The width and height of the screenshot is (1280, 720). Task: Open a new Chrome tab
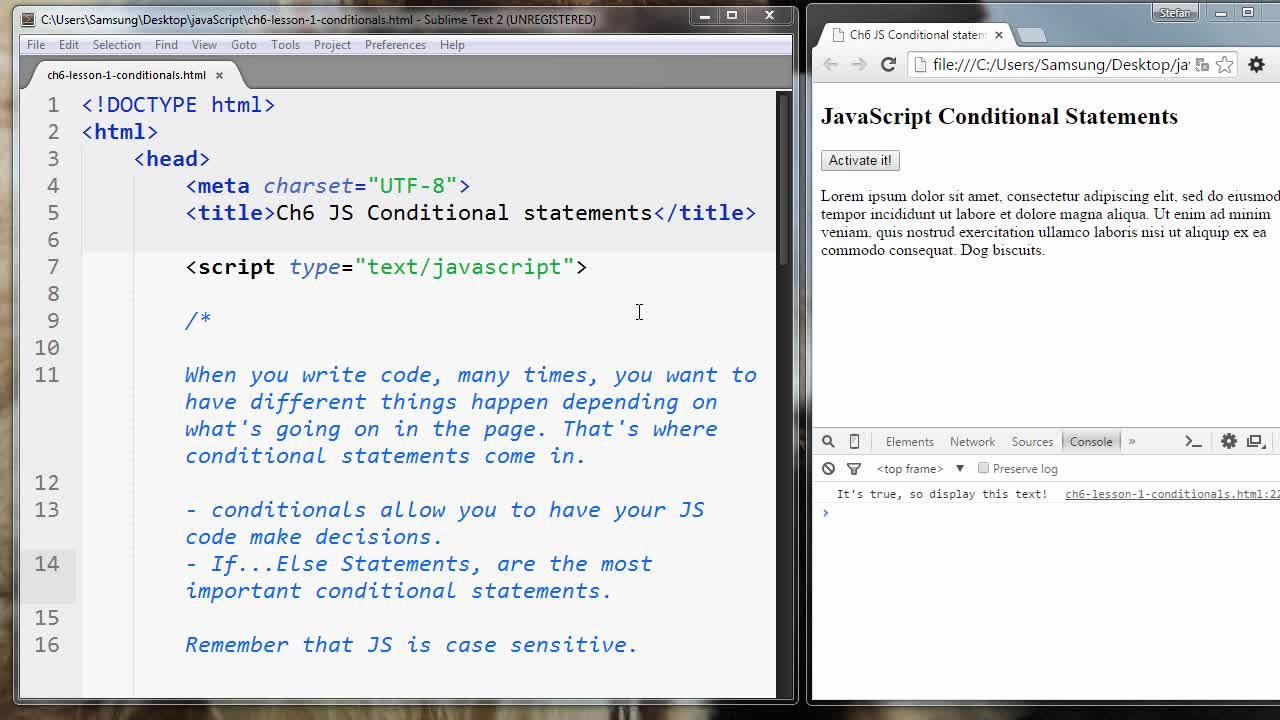click(x=1031, y=36)
